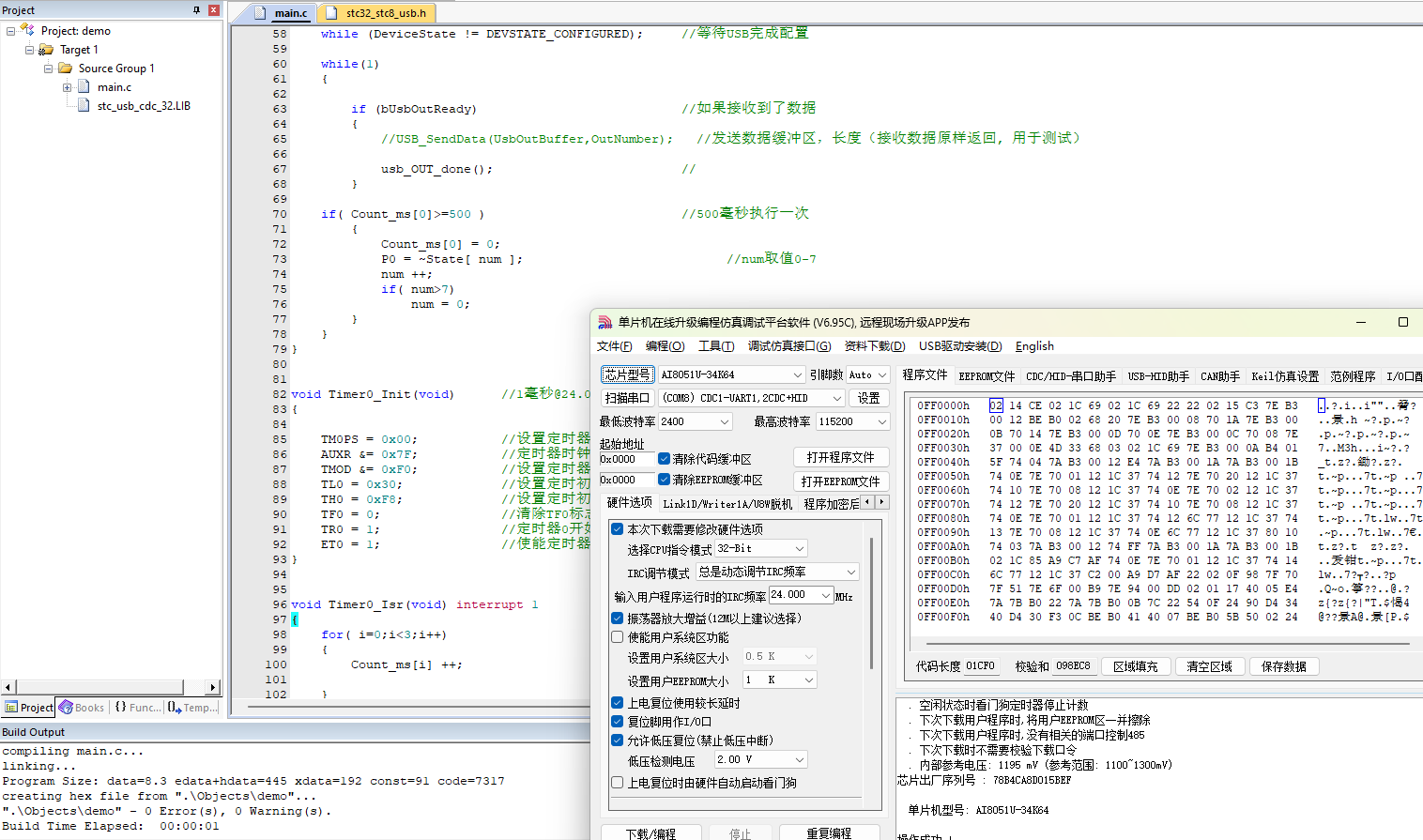Uncheck 清除代码缓冲区 checkbox
This screenshot has width=1423, height=840.
tap(664, 459)
